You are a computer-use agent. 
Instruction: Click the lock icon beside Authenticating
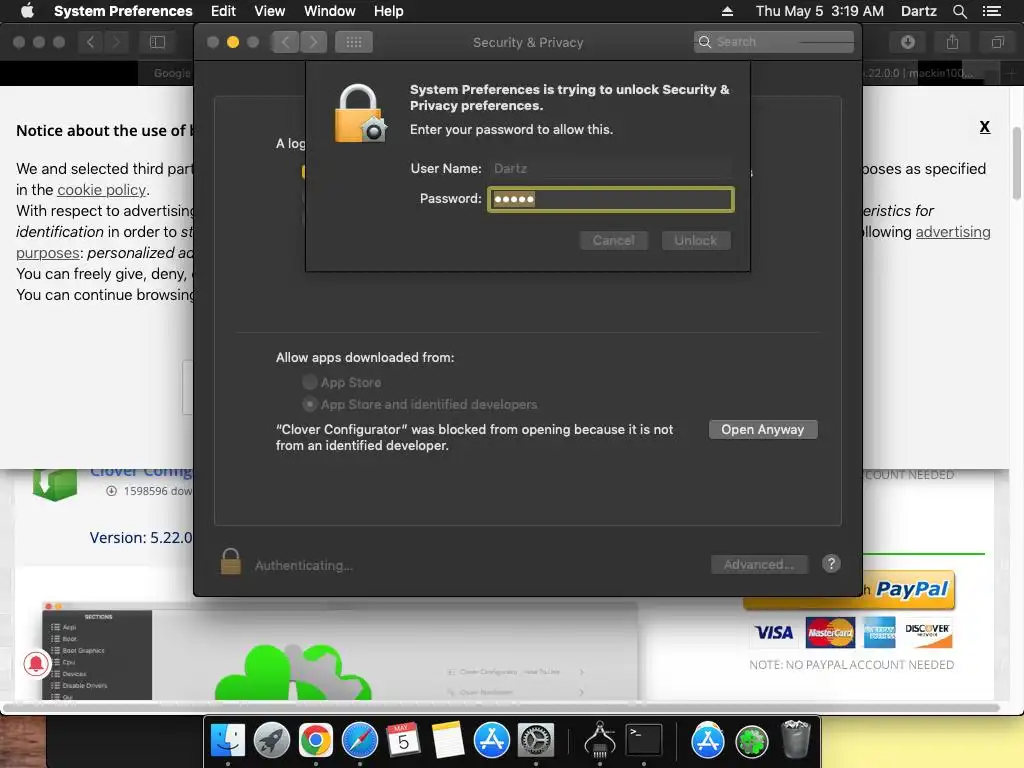click(x=231, y=562)
